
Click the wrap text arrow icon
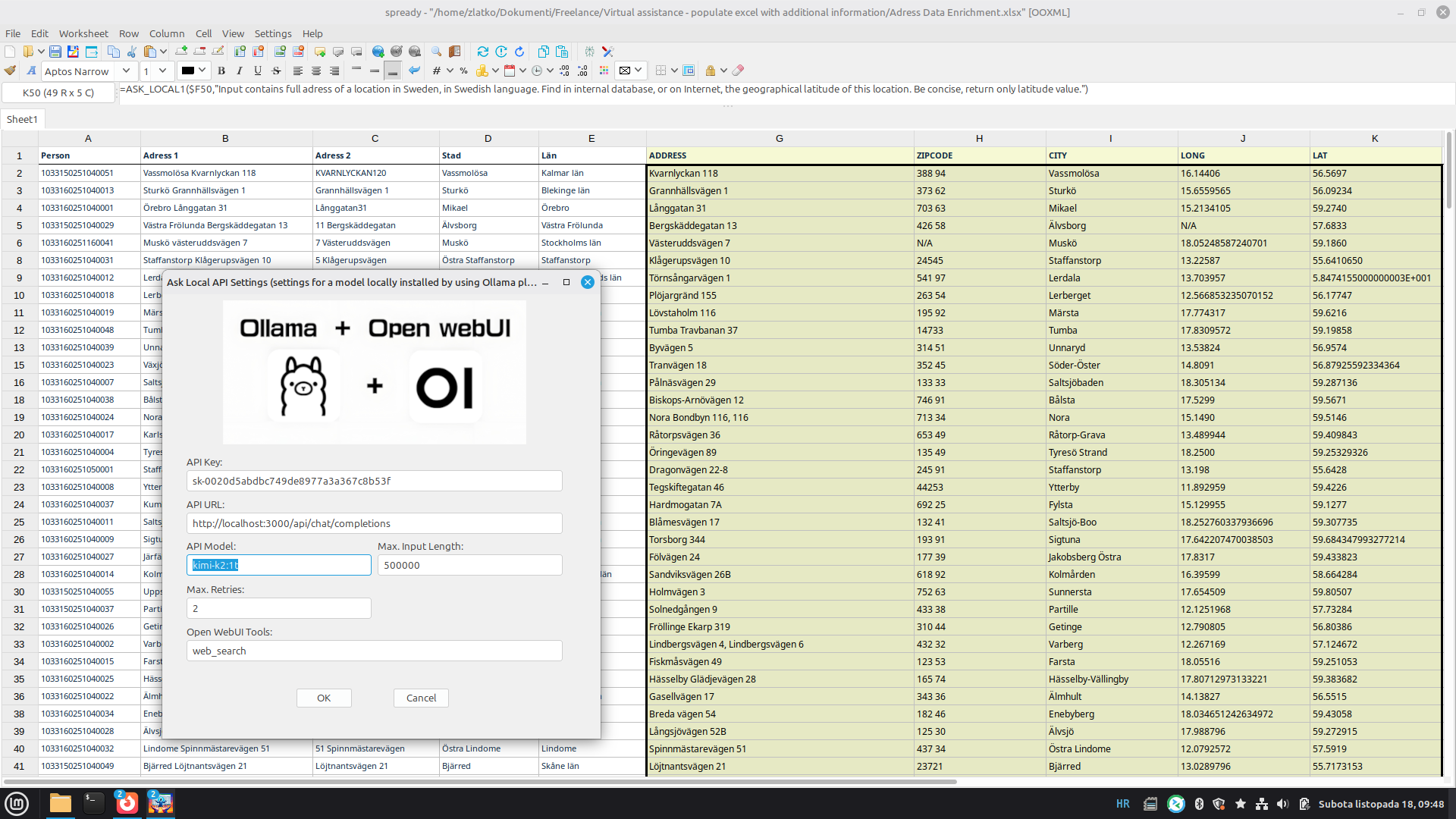(414, 71)
